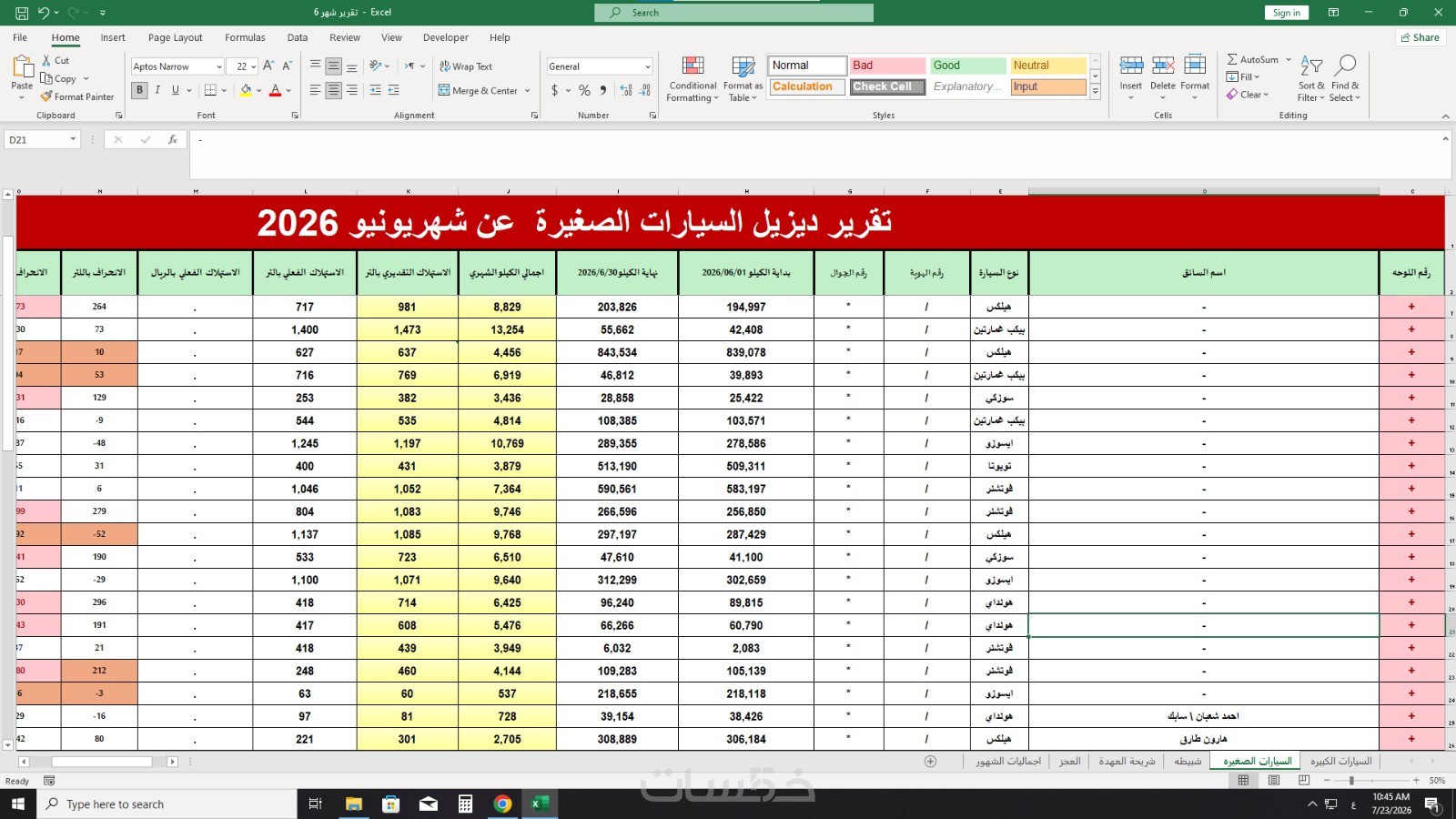Click the Undo arrow icon
Viewport: 1456px width, 819px height.
pos(43,13)
